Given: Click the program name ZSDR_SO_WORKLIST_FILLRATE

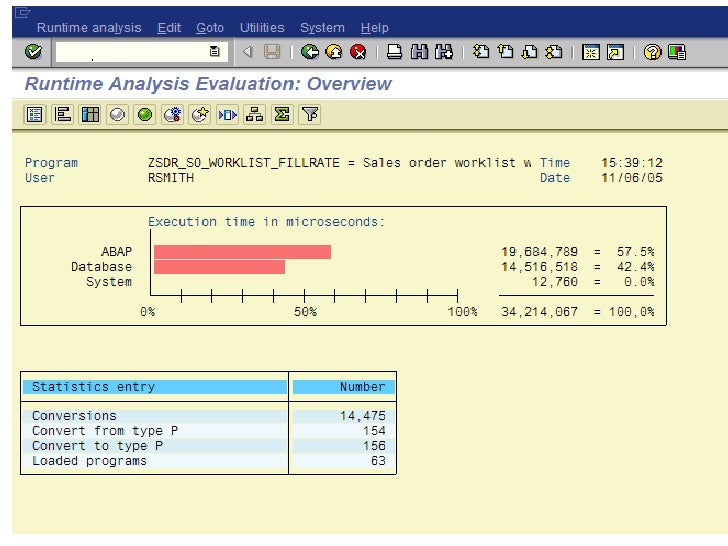Looking at the screenshot, I should tap(244, 162).
